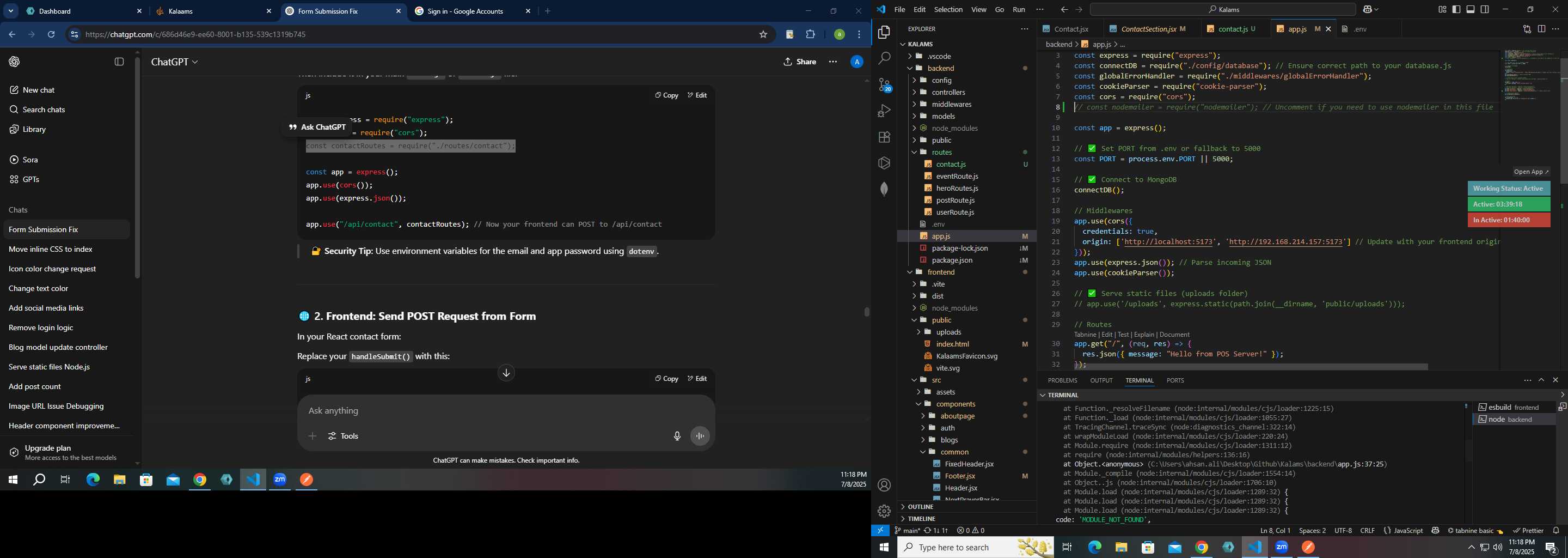Open the OUTPUT panel tab

[x=1101, y=381]
